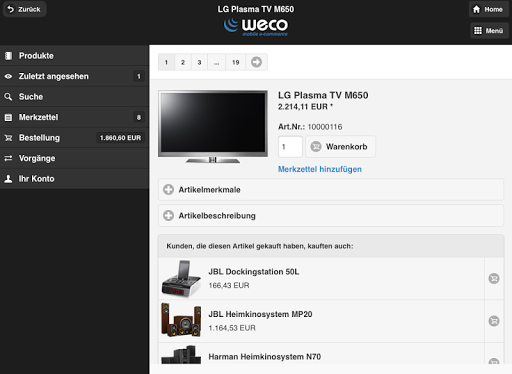Go to next page arrow in pagination

256,62
